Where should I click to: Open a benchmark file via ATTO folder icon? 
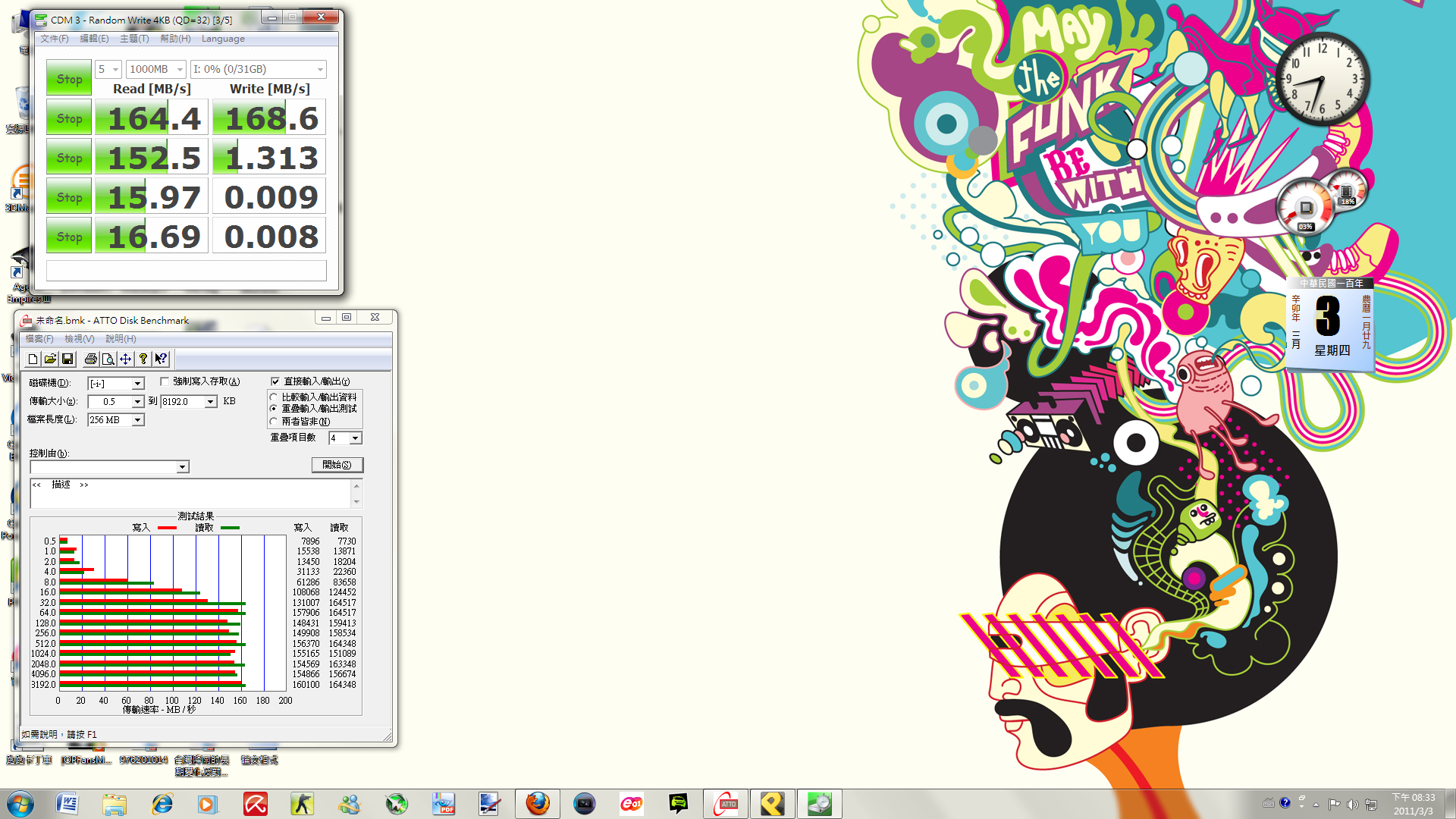(x=50, y=359)
